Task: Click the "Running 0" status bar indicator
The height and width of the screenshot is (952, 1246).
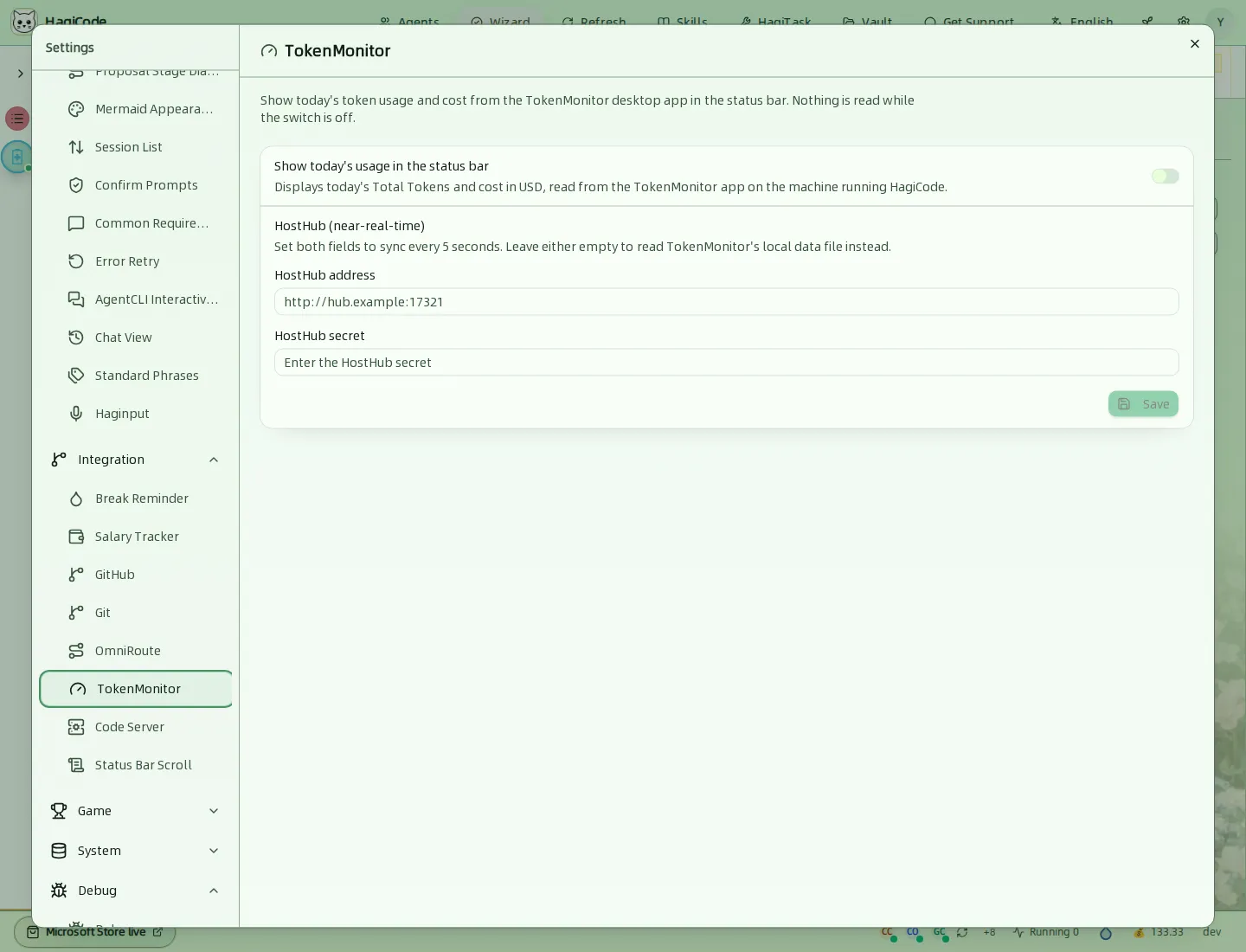Action: tap(1046, 932)
